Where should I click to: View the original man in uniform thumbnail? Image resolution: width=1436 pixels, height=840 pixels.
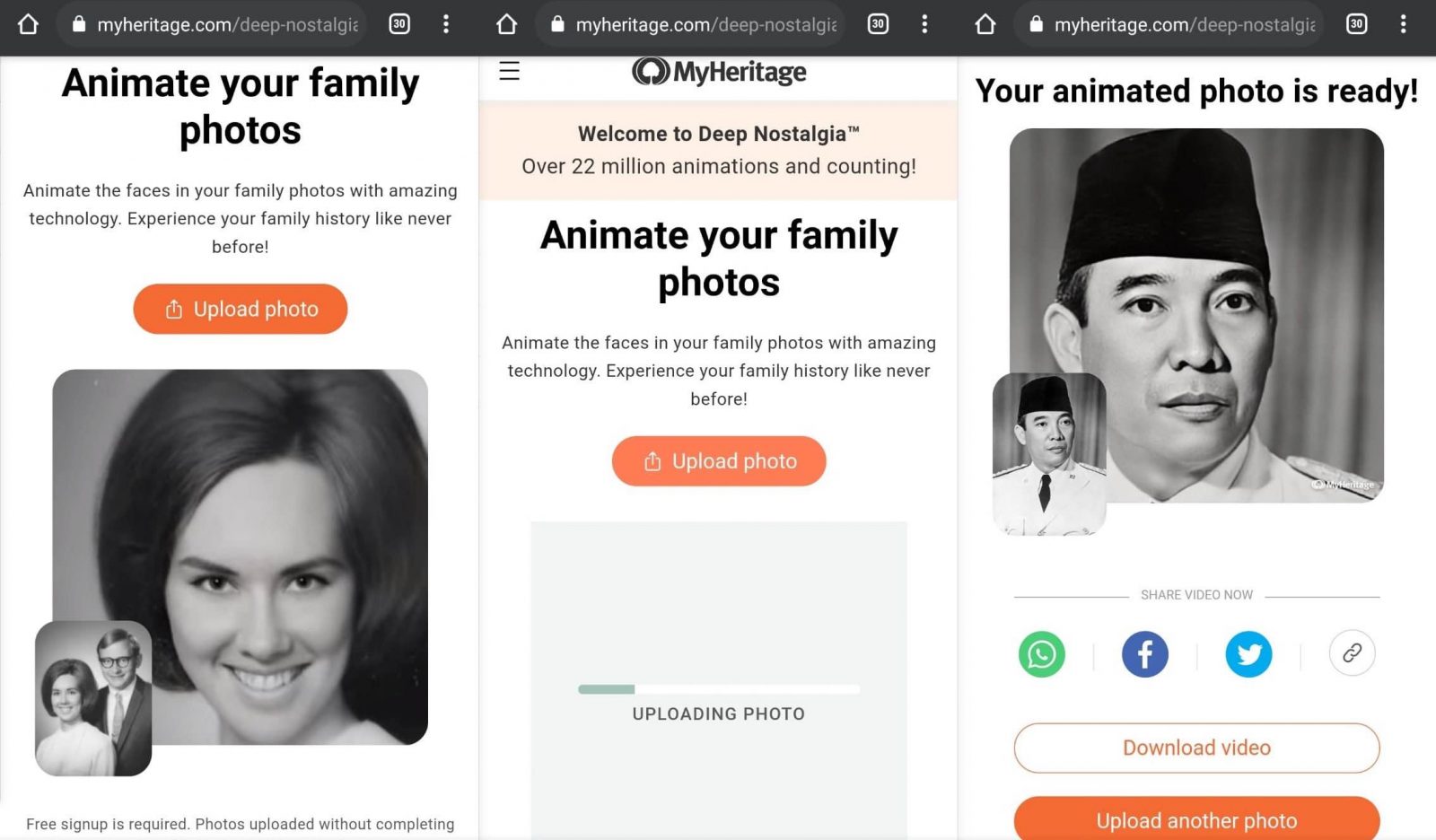[x=1049, y=454]
